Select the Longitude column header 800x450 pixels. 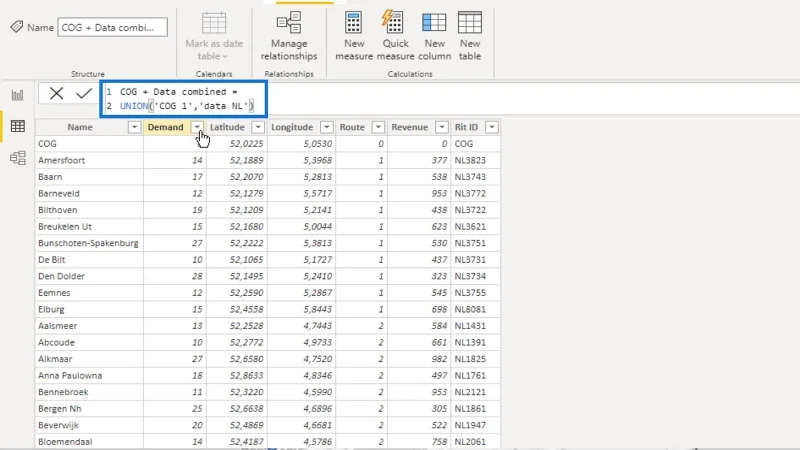tap(292, 127)
